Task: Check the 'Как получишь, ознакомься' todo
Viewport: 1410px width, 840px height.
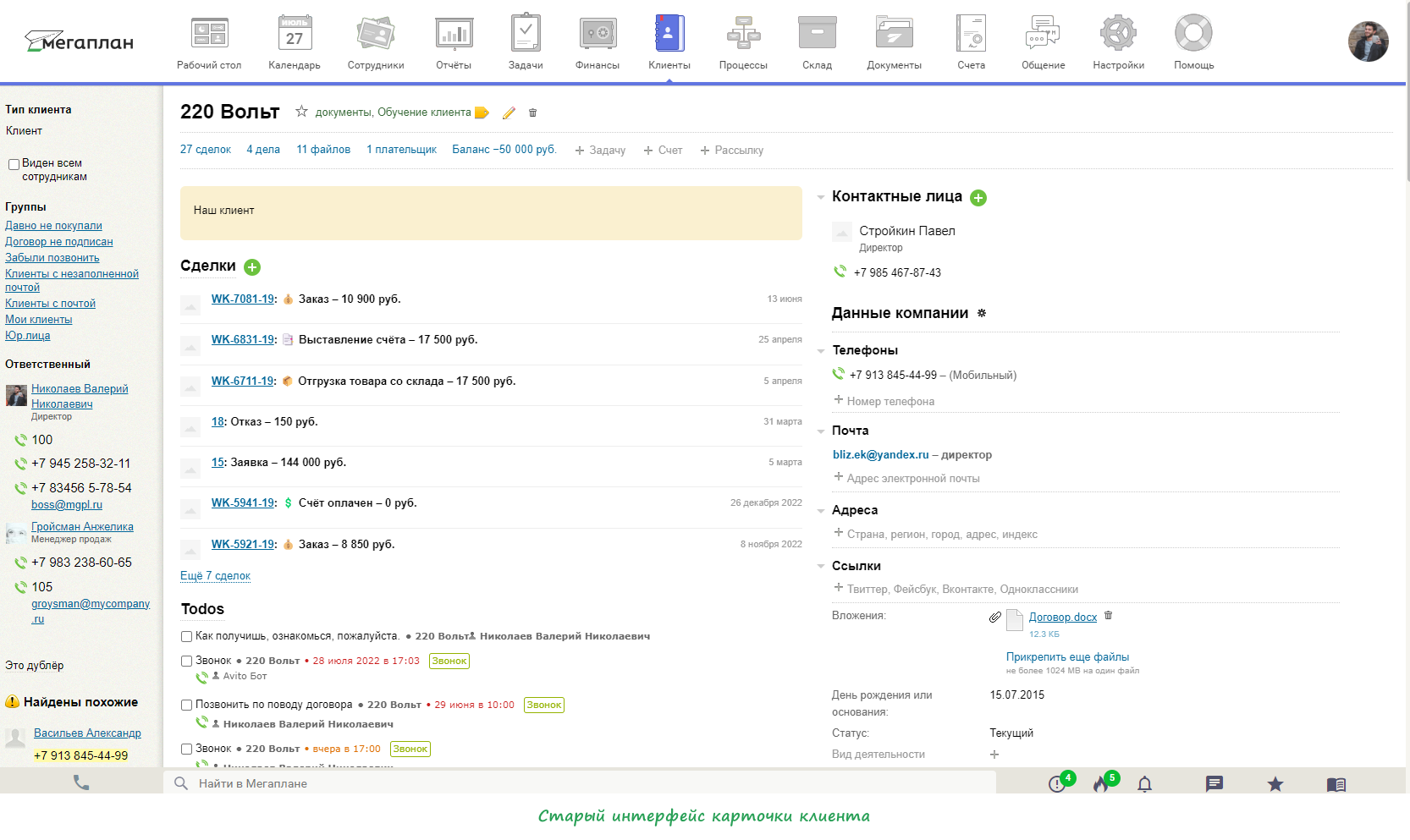Action: coord(186,636)
